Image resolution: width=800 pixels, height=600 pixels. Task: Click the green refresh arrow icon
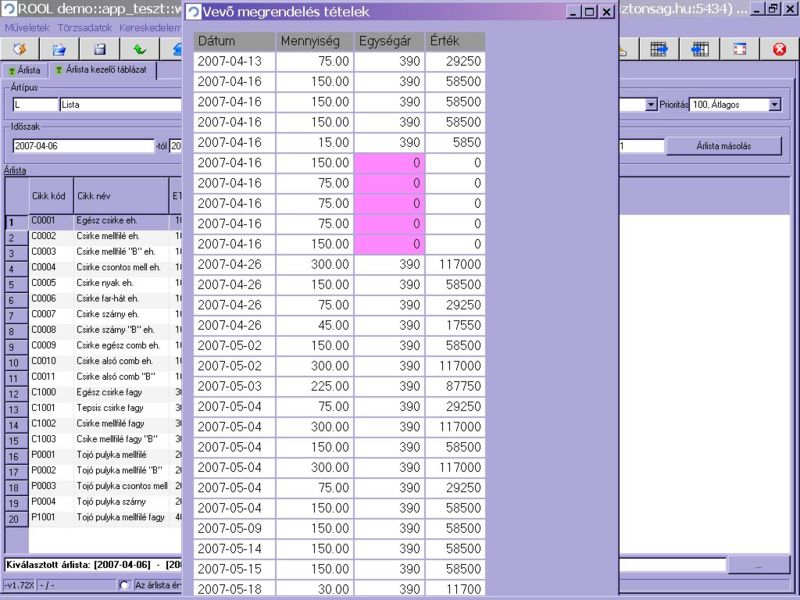tap(138, 48)
